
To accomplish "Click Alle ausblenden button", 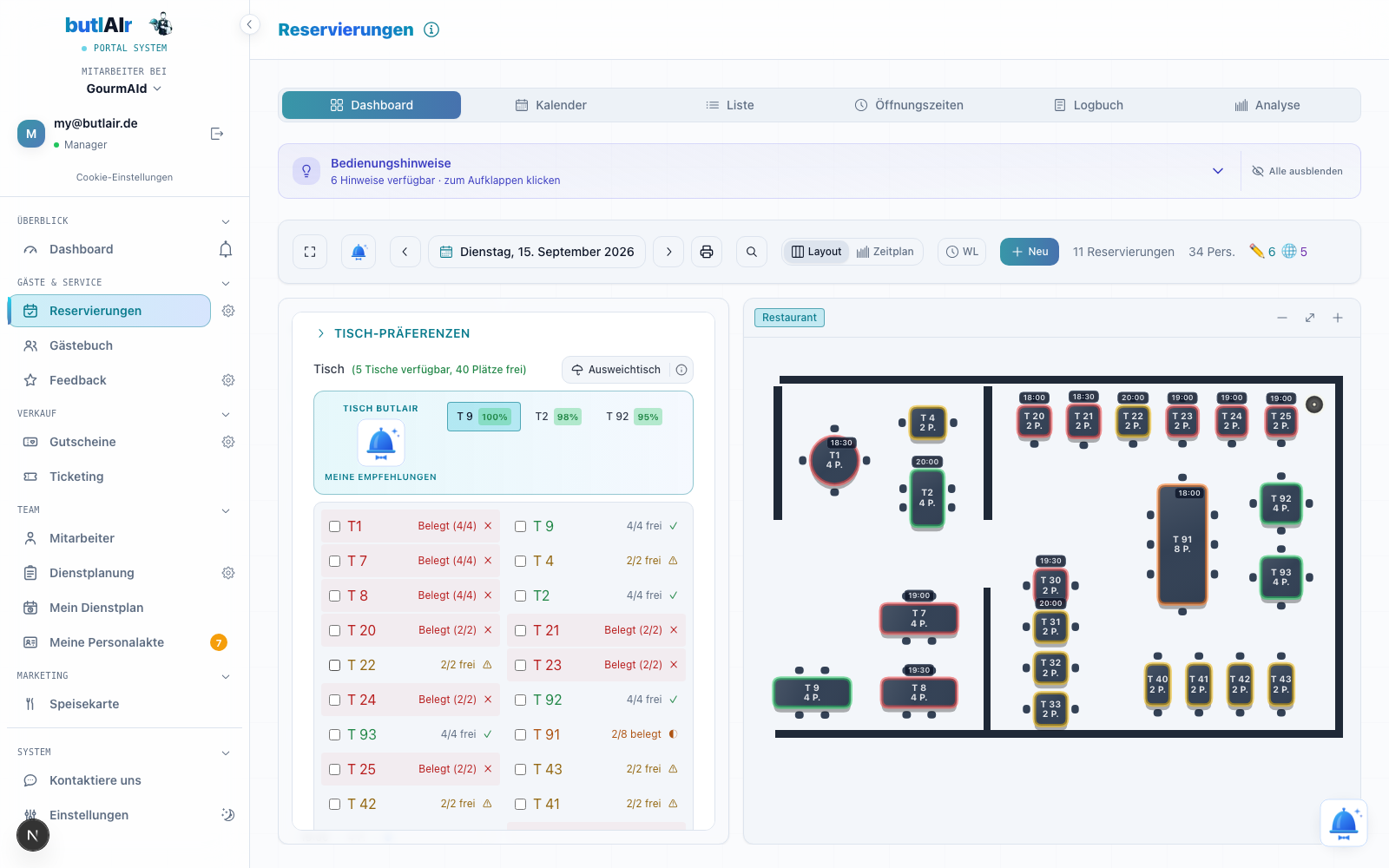I will 1297,171.
